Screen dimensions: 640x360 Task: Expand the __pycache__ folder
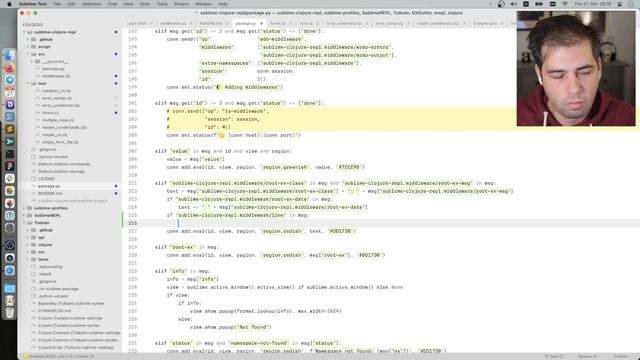click(32, 61)
